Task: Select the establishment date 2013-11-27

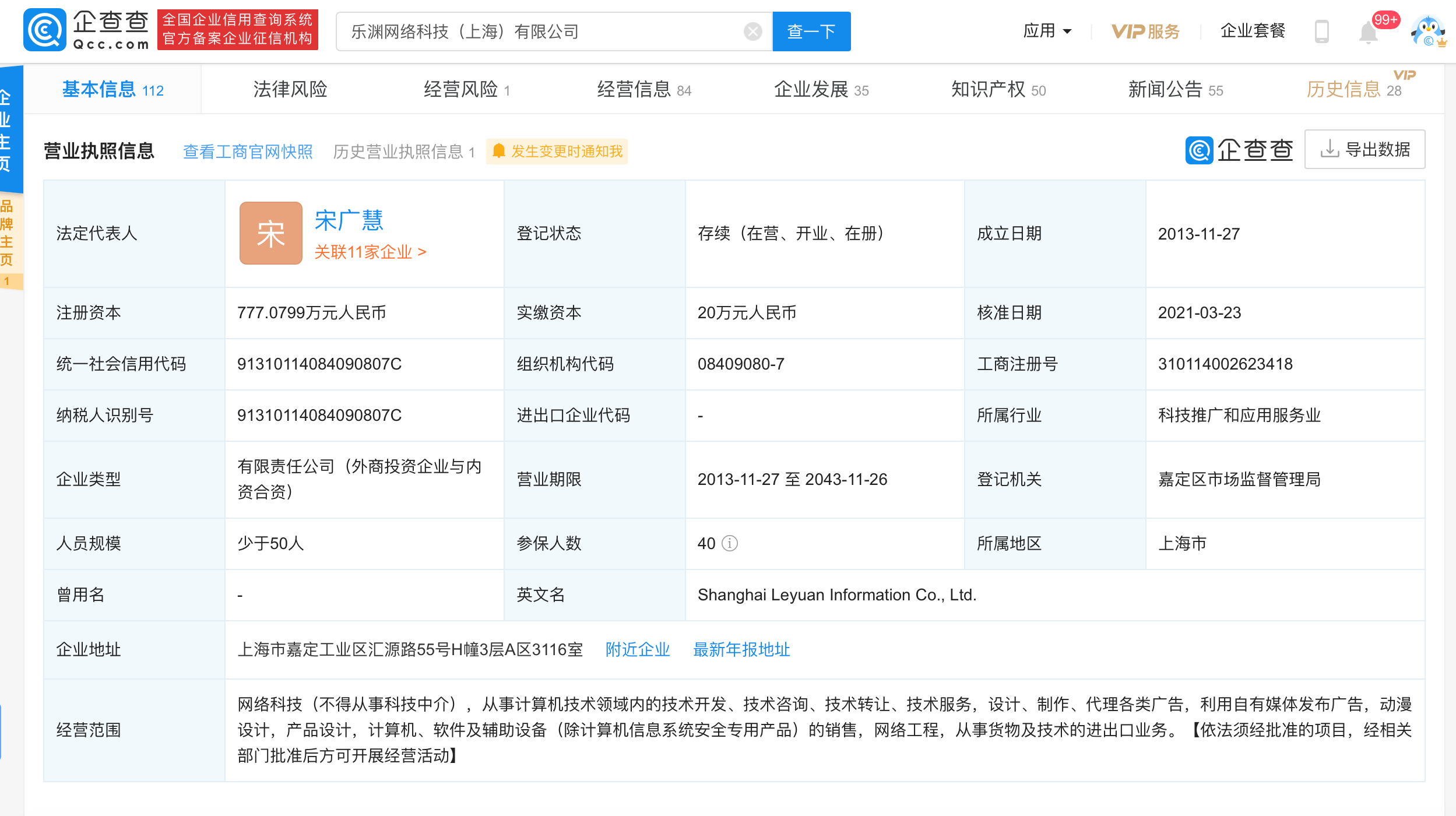Action: (x=1199, y=234)
